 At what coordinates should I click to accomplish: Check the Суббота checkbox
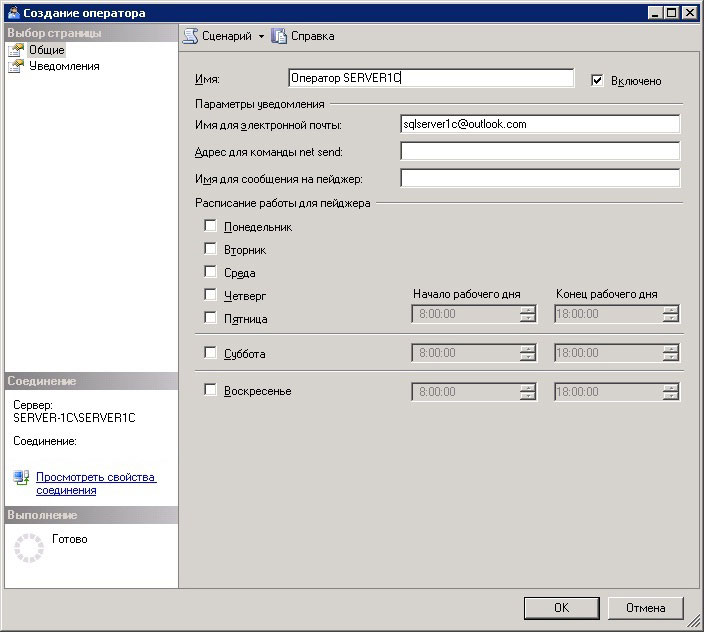click(210, 353)
